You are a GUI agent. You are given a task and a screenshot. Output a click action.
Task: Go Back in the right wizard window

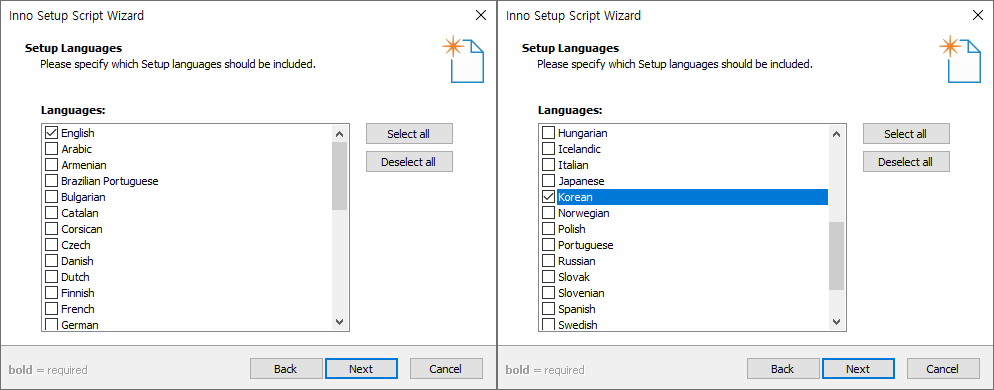[782, 368]
